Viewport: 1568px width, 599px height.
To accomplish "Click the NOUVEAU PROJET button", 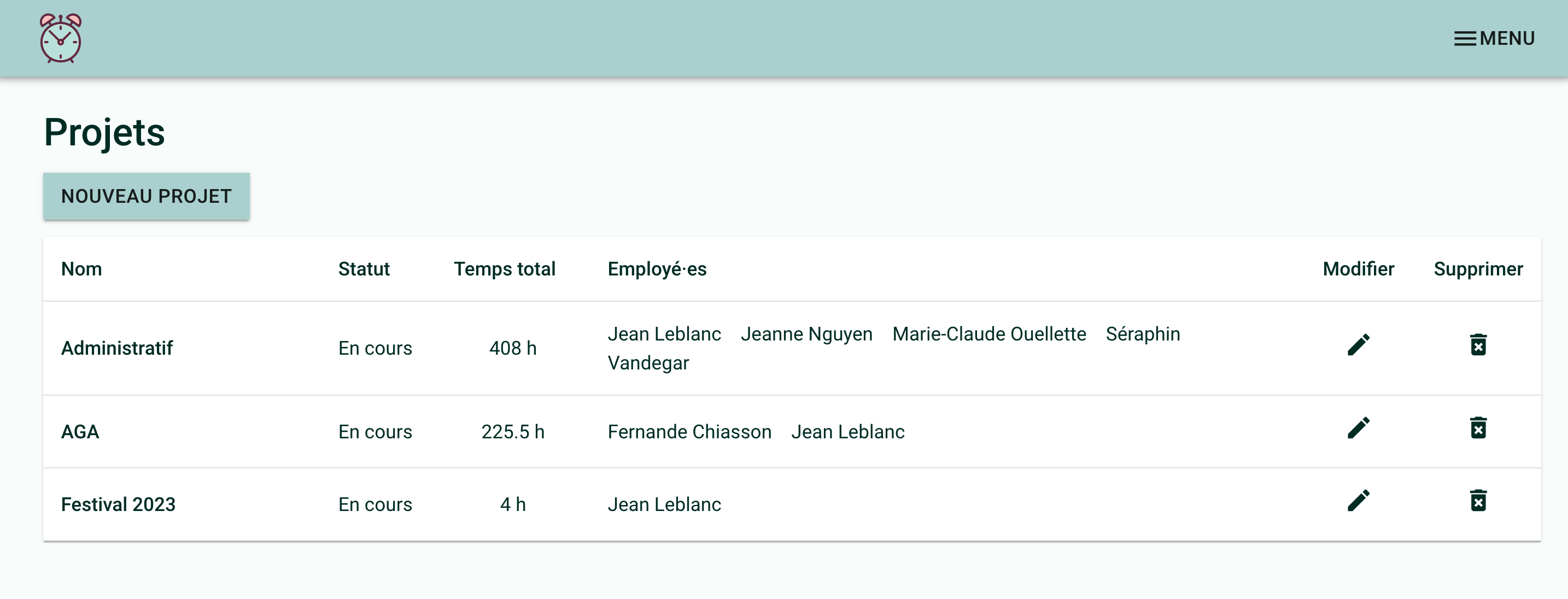I will click(146, 196).
